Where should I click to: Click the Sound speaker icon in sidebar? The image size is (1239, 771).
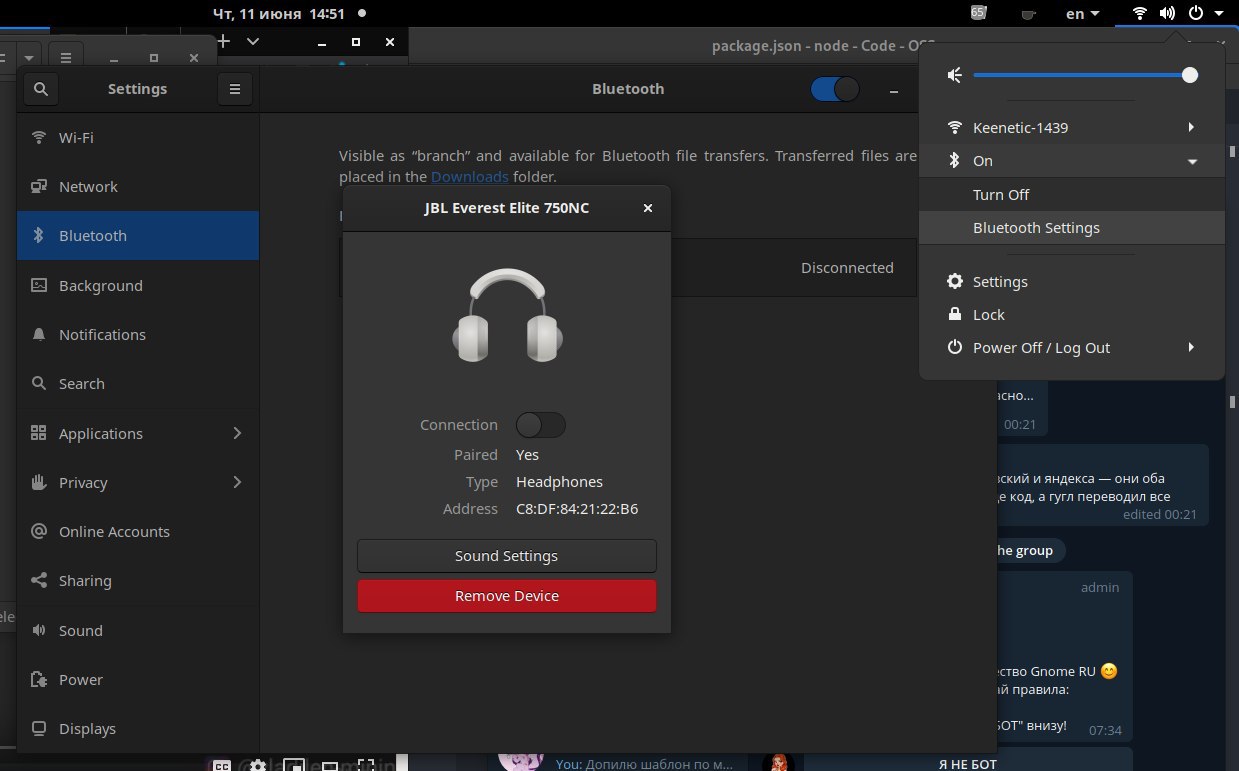point(39,630)
